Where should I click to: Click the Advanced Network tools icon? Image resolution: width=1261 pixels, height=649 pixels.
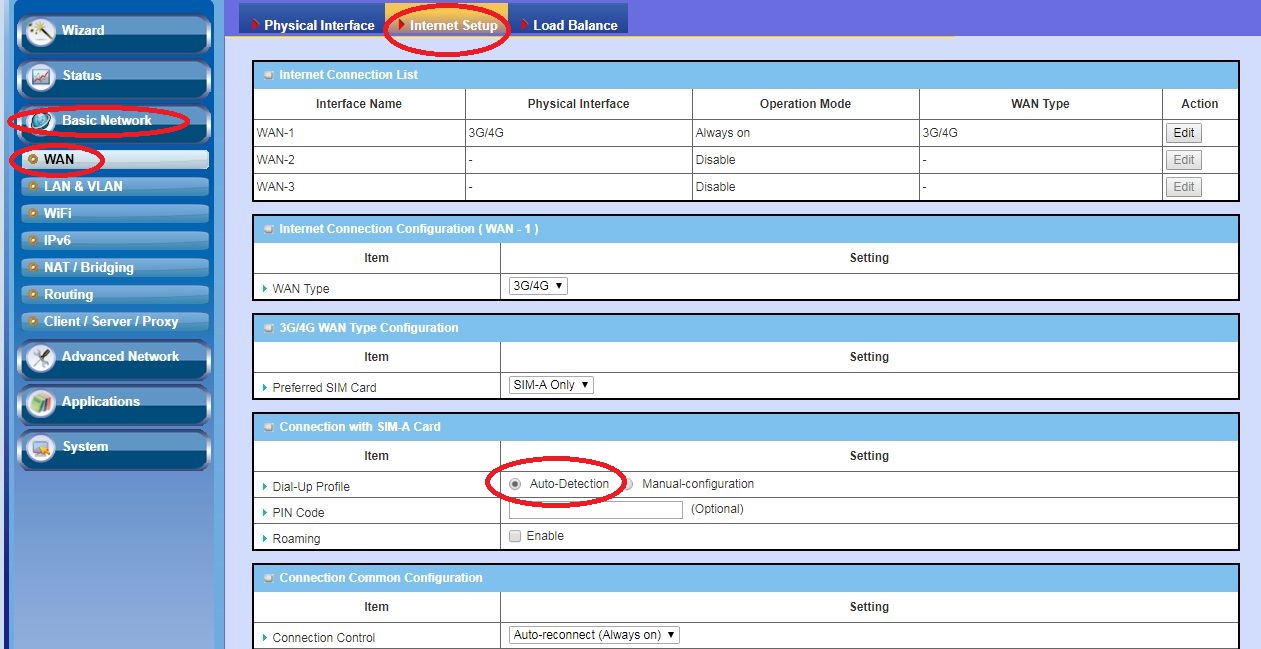tap(42, 357)
